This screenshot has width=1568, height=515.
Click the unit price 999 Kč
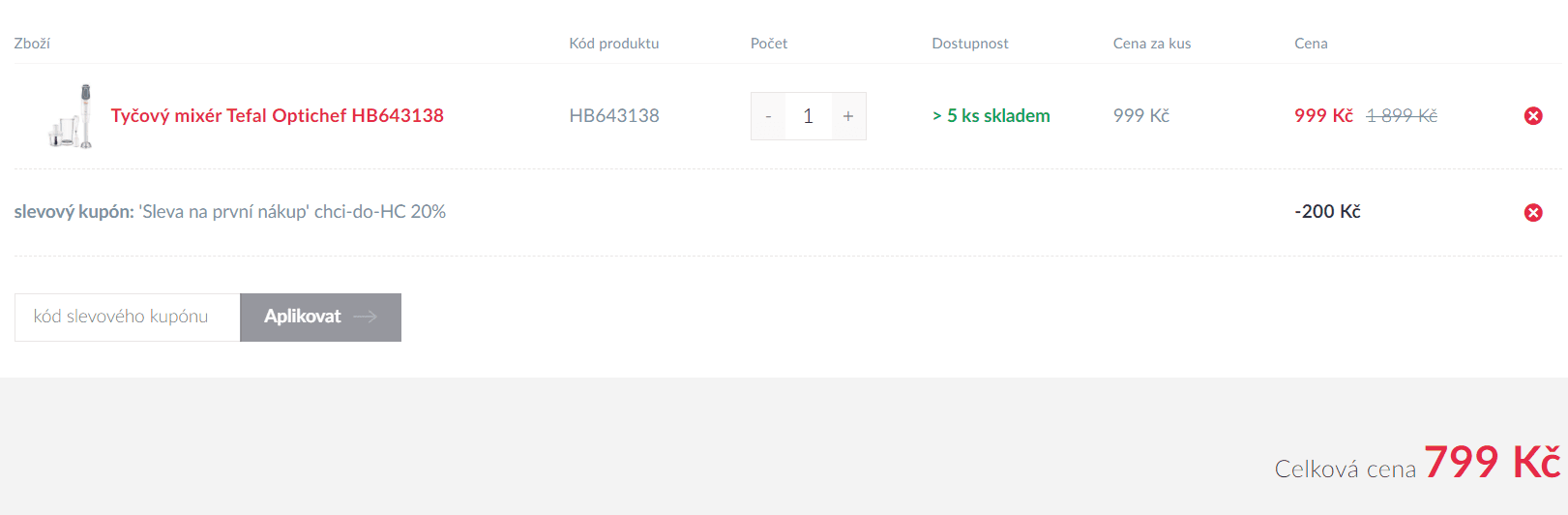(1141, 116)
